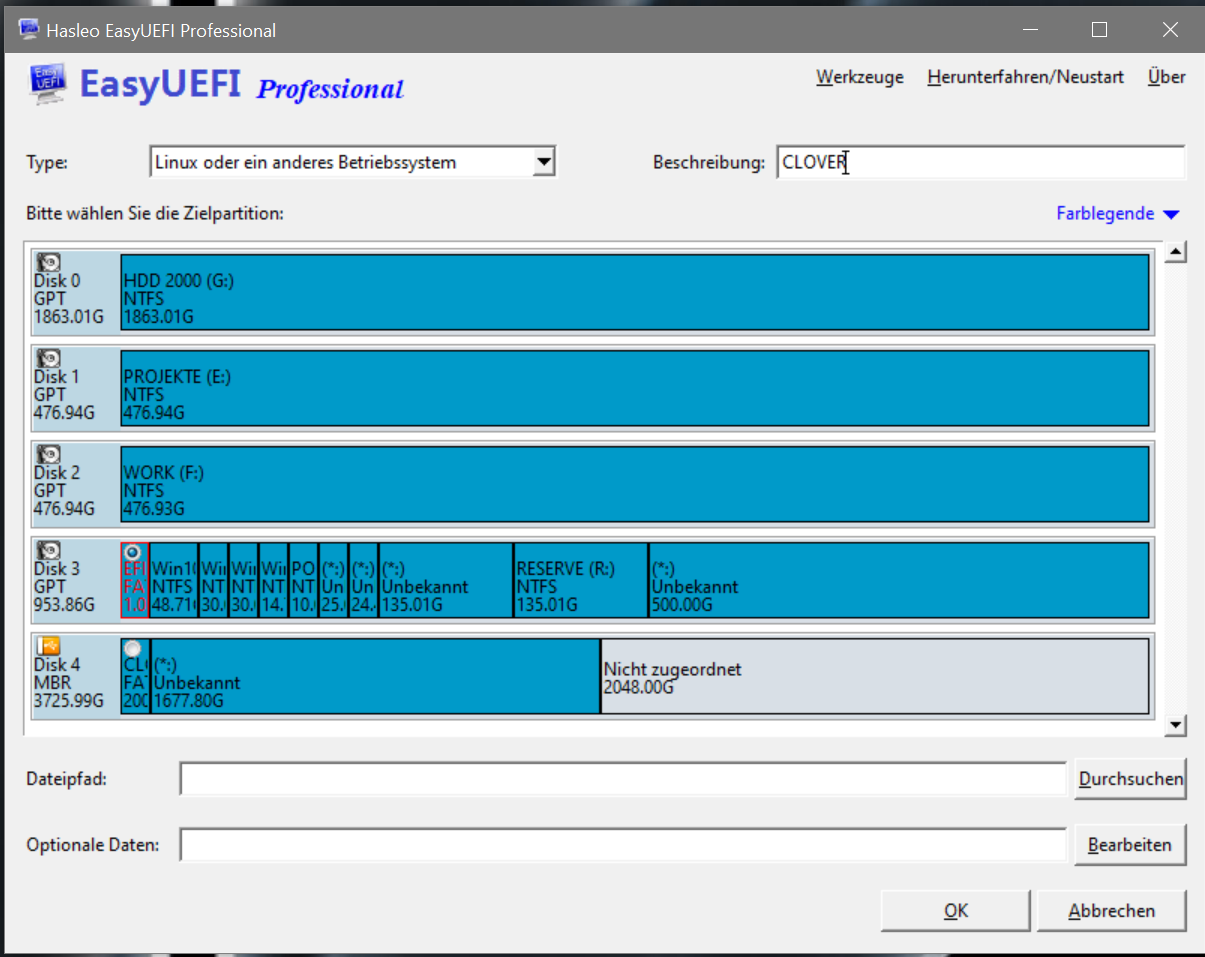The width and height of the screenshot is (1205, 957).
Task: Click the Bearbeiten button
Action: coord(1131,845)
